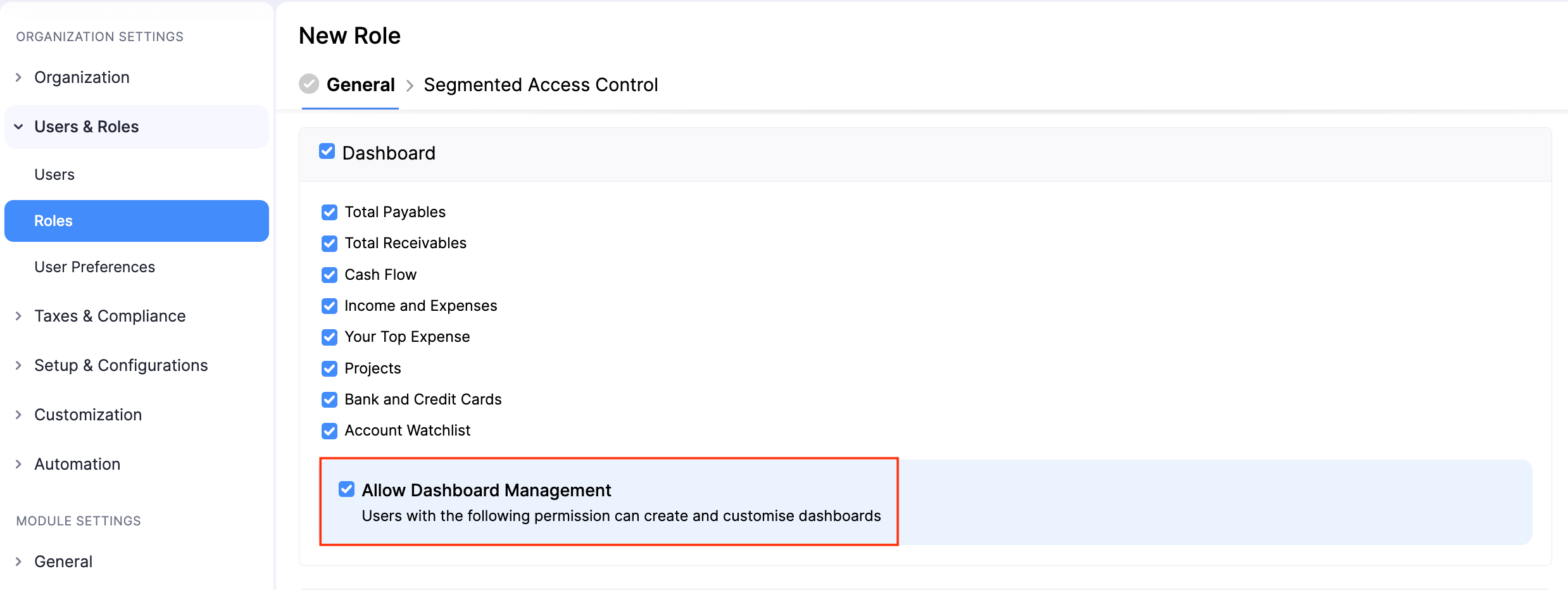1568x590 pixels.
Task: Disable the Income and Expenses permission
Action: [329, 306]
